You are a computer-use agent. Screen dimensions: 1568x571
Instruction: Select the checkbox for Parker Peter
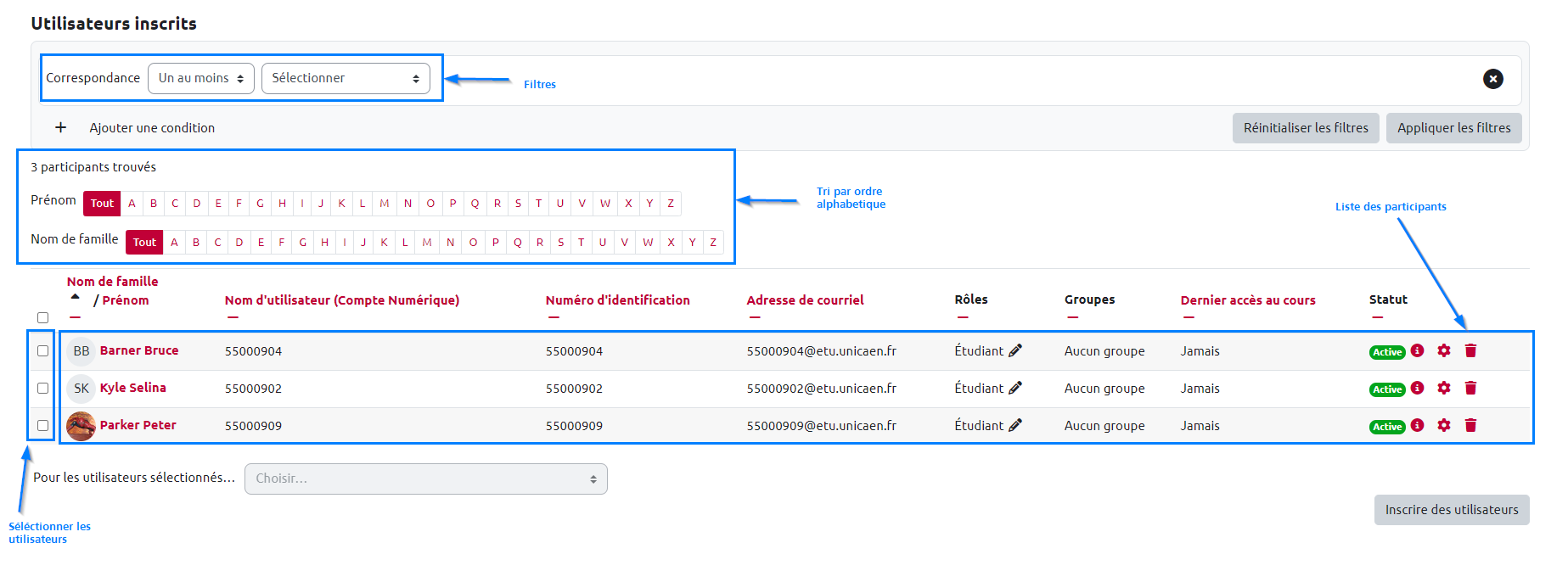(x=42, y=425)
